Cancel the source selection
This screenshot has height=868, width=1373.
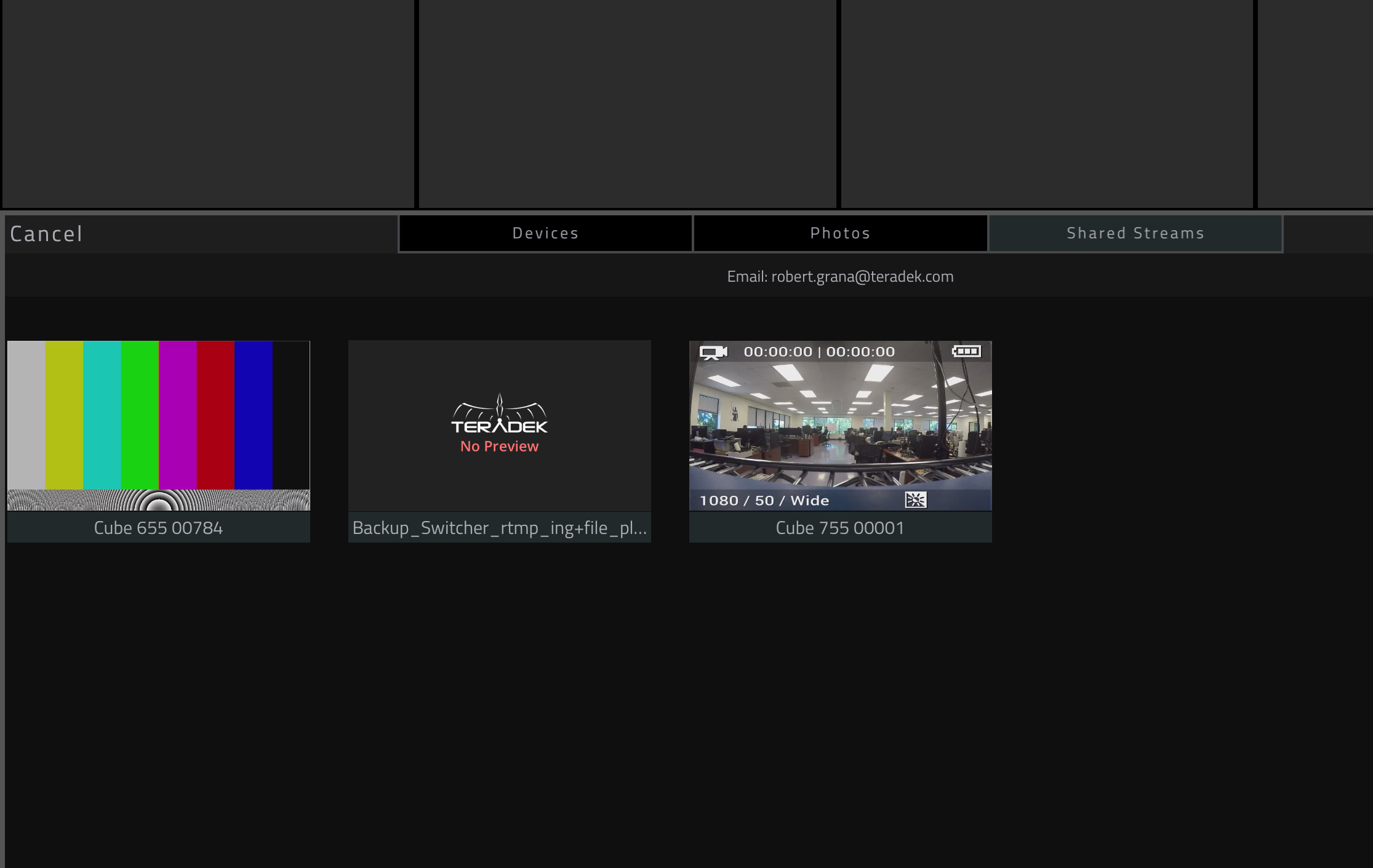(46, 234)
